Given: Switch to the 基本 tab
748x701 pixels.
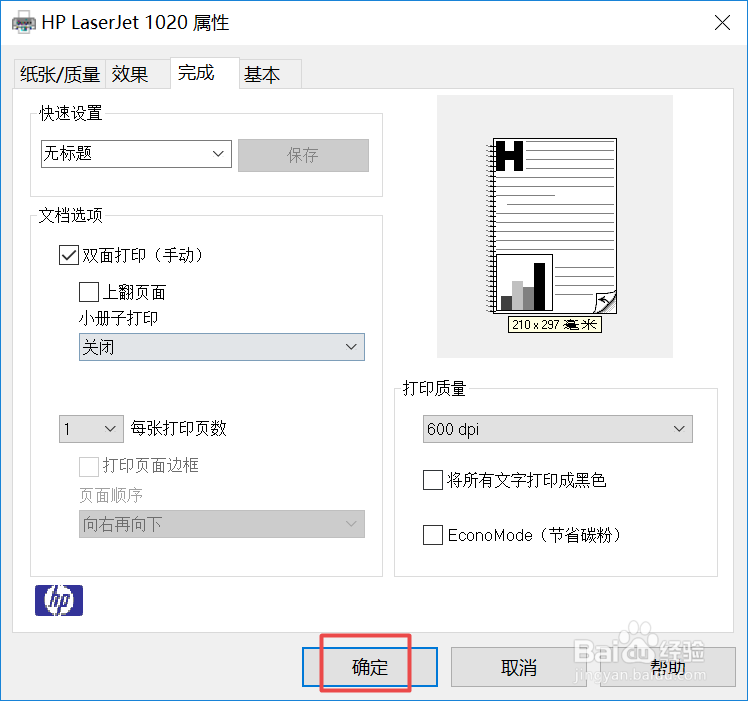Looking at the screenshot, I should [x=270, y=74].
